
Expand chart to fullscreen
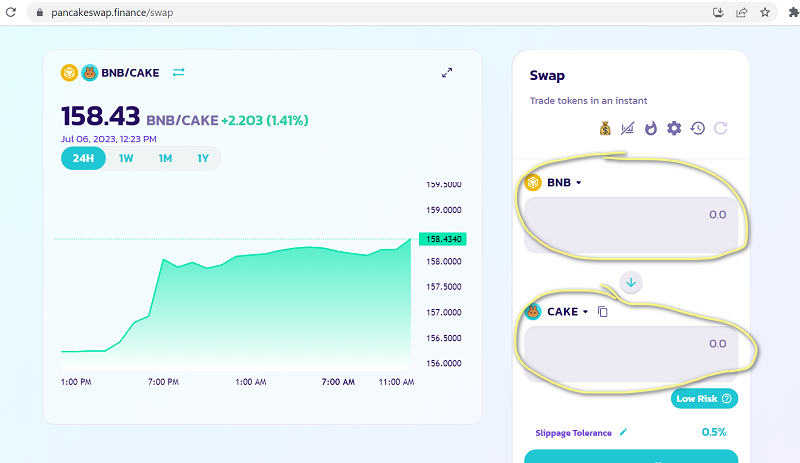tap(447, 72)
